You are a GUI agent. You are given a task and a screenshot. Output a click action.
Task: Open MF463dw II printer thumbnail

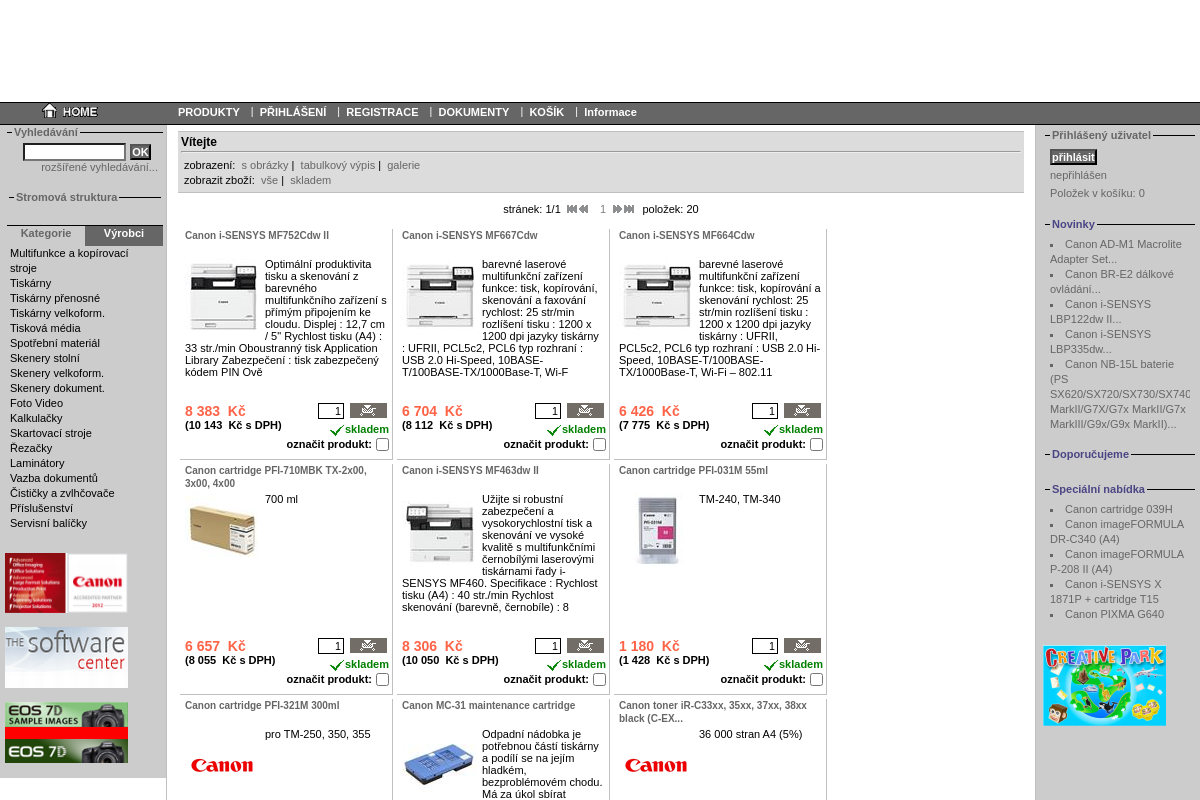(440, 531)
